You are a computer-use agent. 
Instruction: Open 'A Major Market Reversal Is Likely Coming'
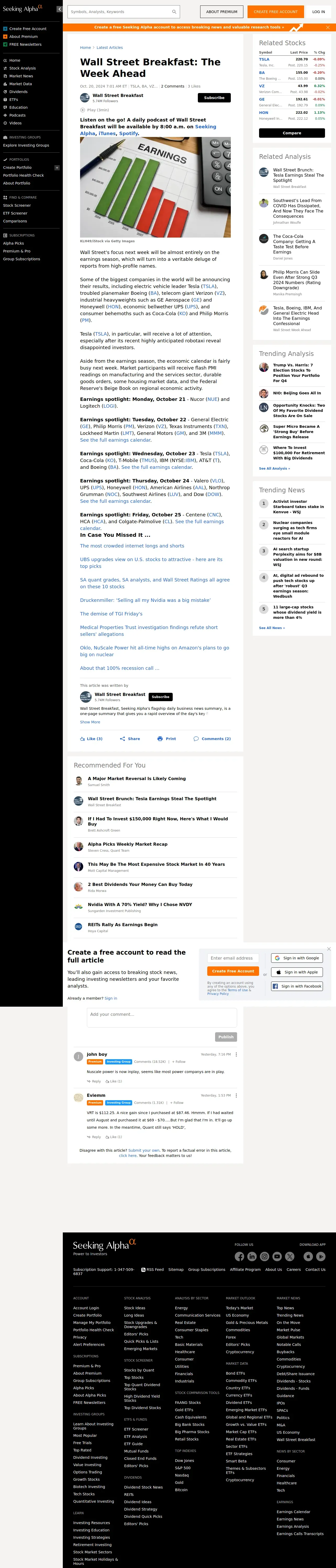pos(137,779)
